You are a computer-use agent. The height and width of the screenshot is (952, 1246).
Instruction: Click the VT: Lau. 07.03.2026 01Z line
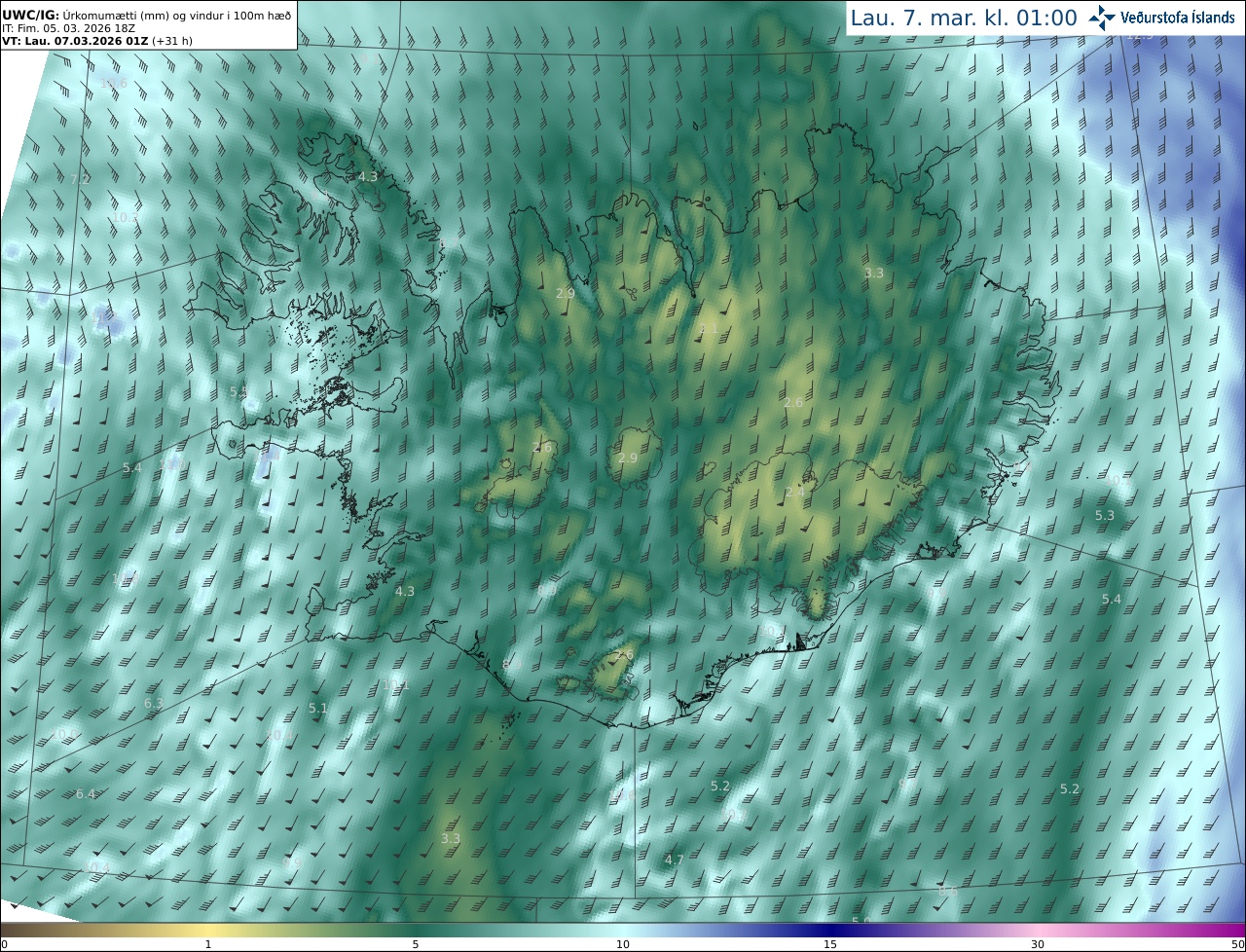pyautogui.click(x=74, y=42)
